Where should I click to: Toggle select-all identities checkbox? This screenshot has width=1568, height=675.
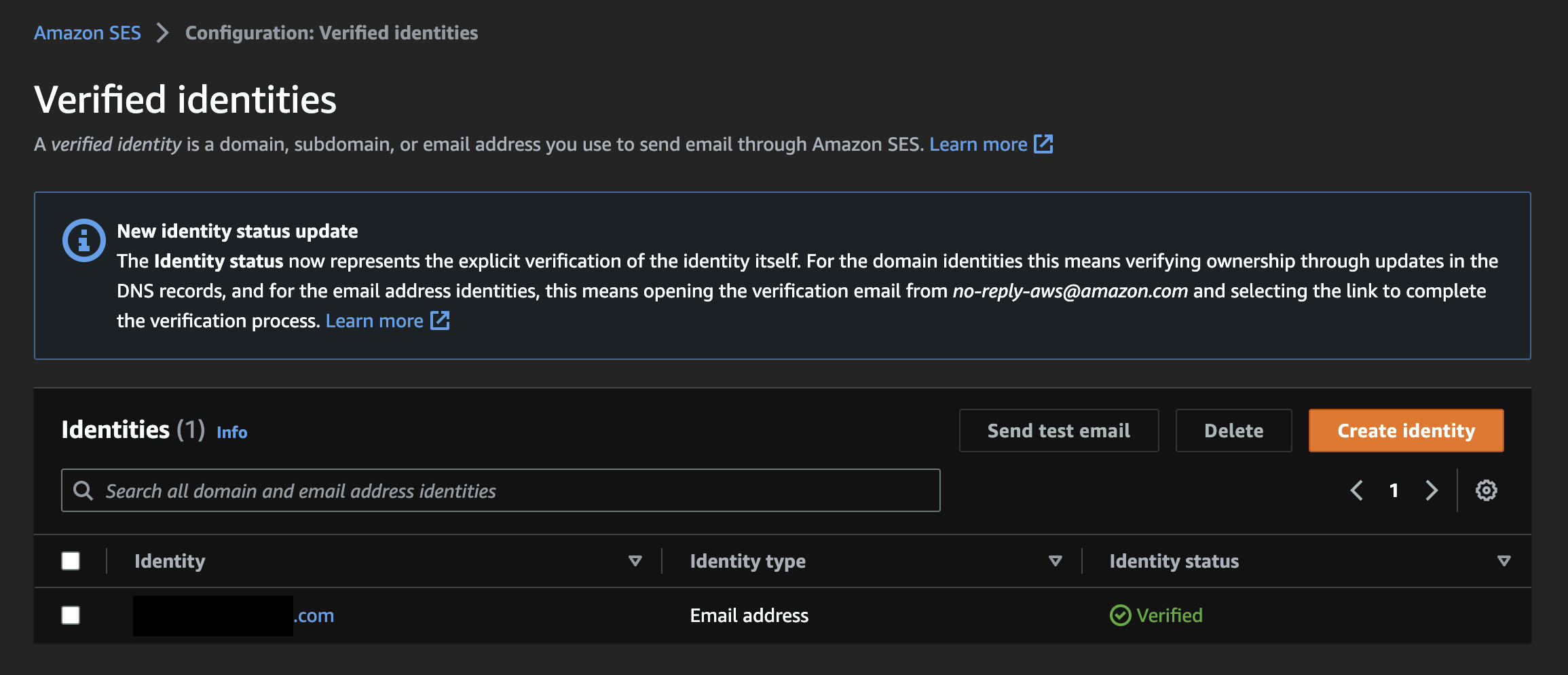coord(71,561)
